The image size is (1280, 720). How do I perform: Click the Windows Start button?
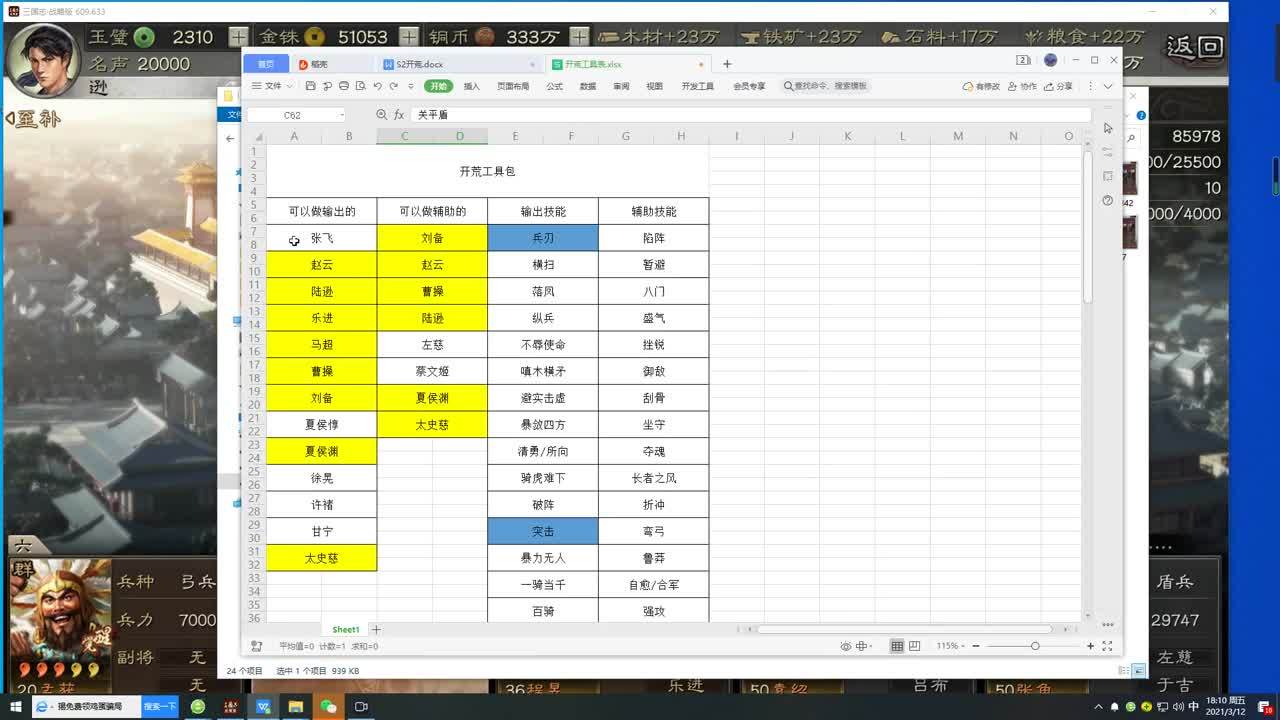pyautogui.click(x=14, y=706)
